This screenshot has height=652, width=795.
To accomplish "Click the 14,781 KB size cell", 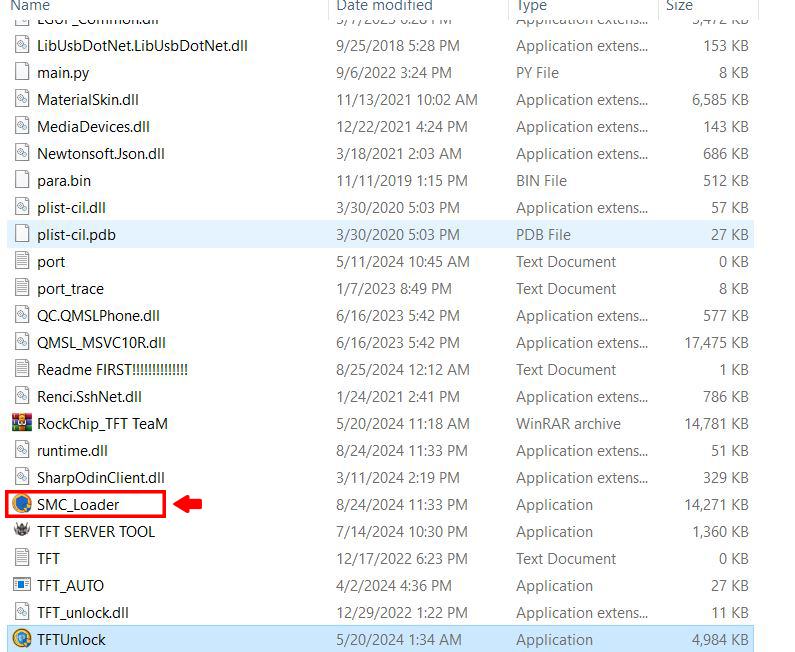I will click(x=716, y=424).
